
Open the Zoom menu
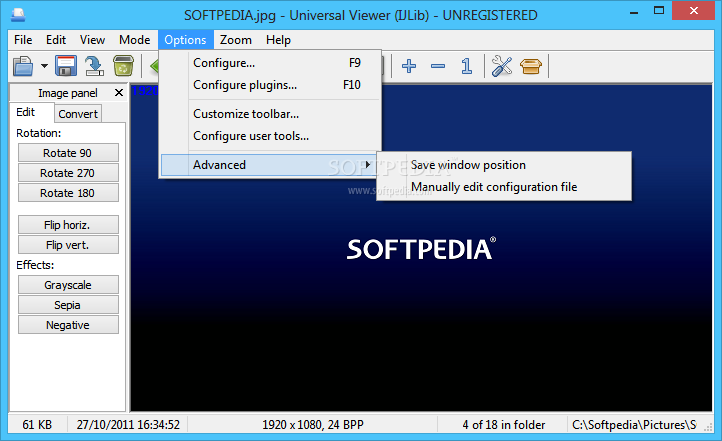click(x=236, y=40)
